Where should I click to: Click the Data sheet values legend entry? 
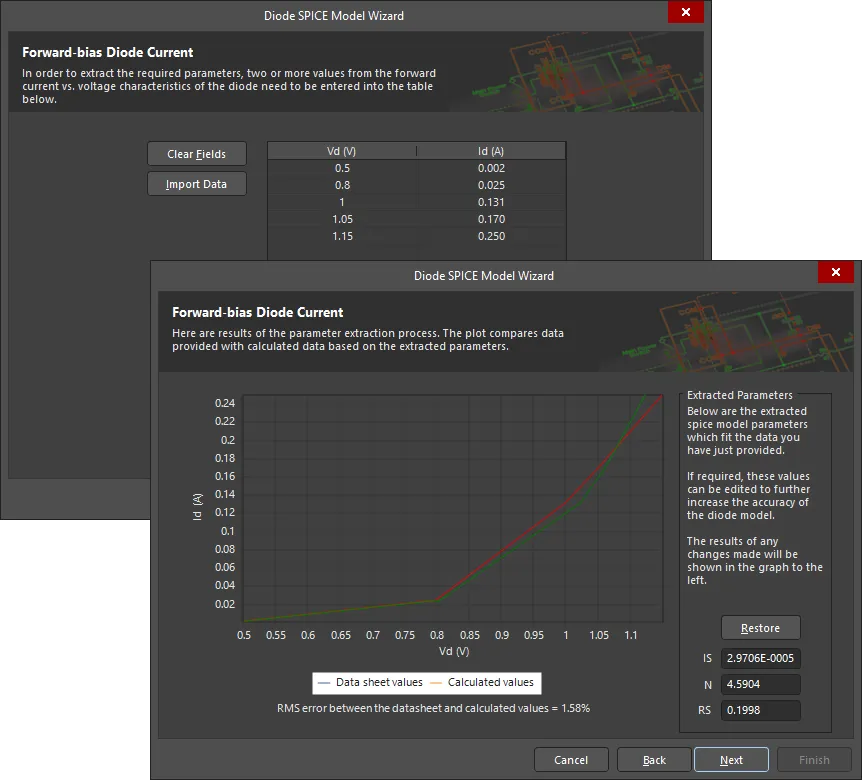tap(370, 683)
